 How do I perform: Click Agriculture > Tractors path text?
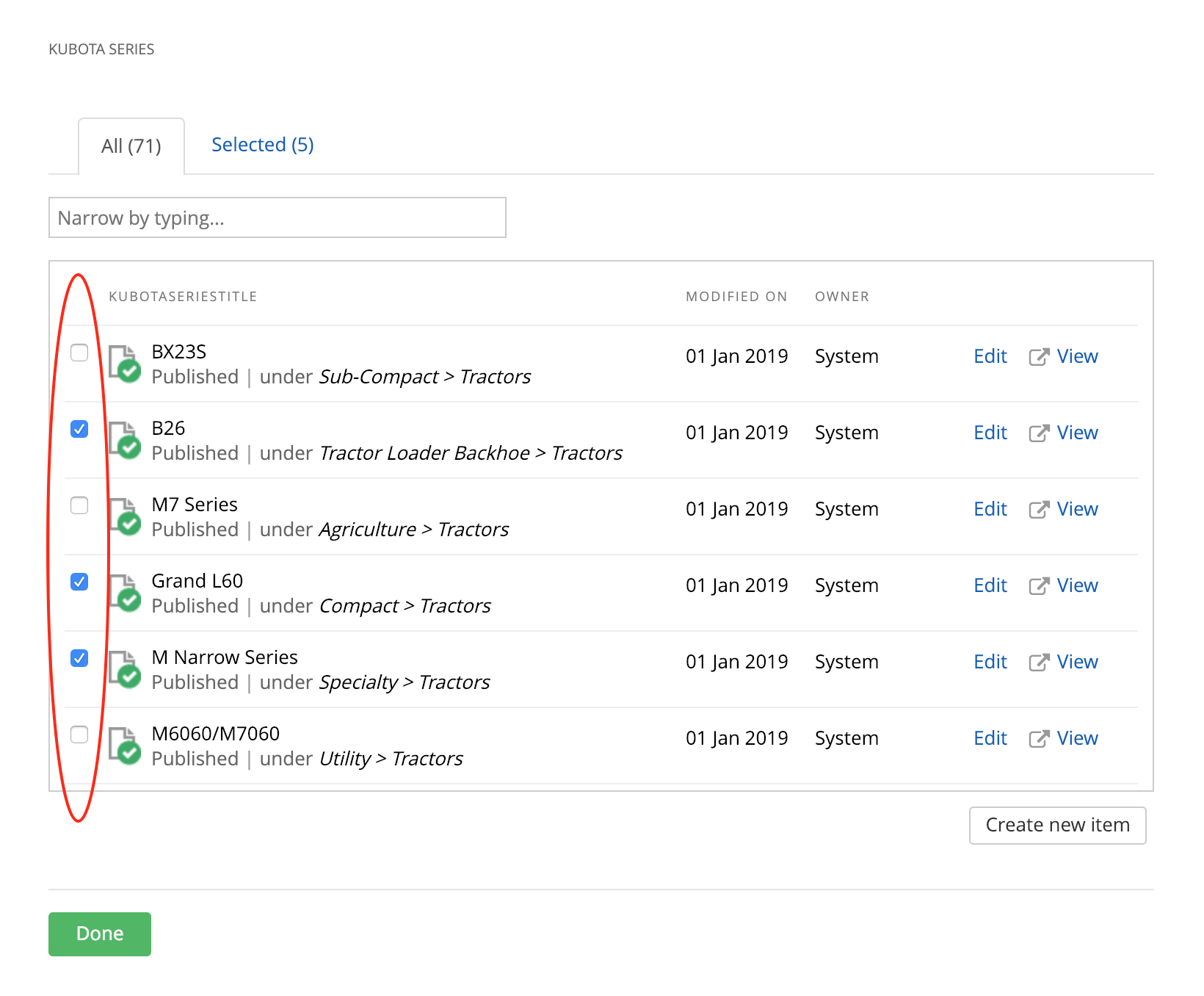414,530
